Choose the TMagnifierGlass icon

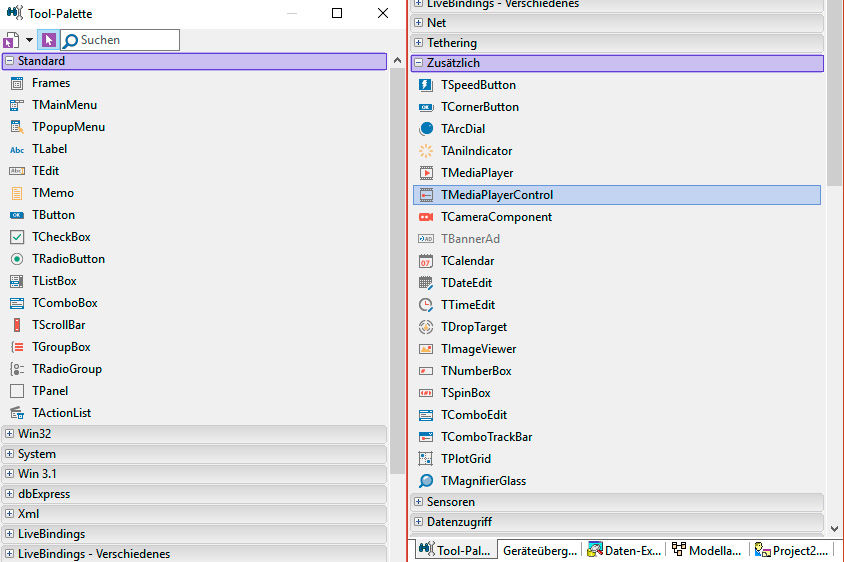click(x=426, y=481)
